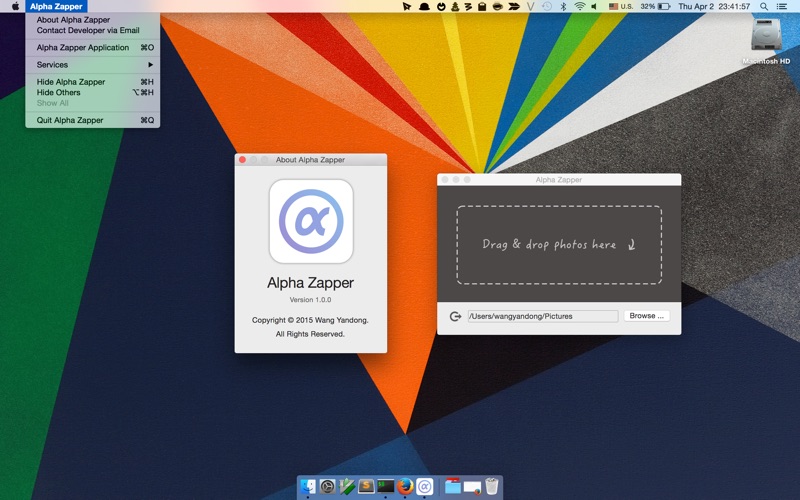Open the Macintosh HD desktop icon
This screenshot has width=800, height=500.
(x=766, y=41)
